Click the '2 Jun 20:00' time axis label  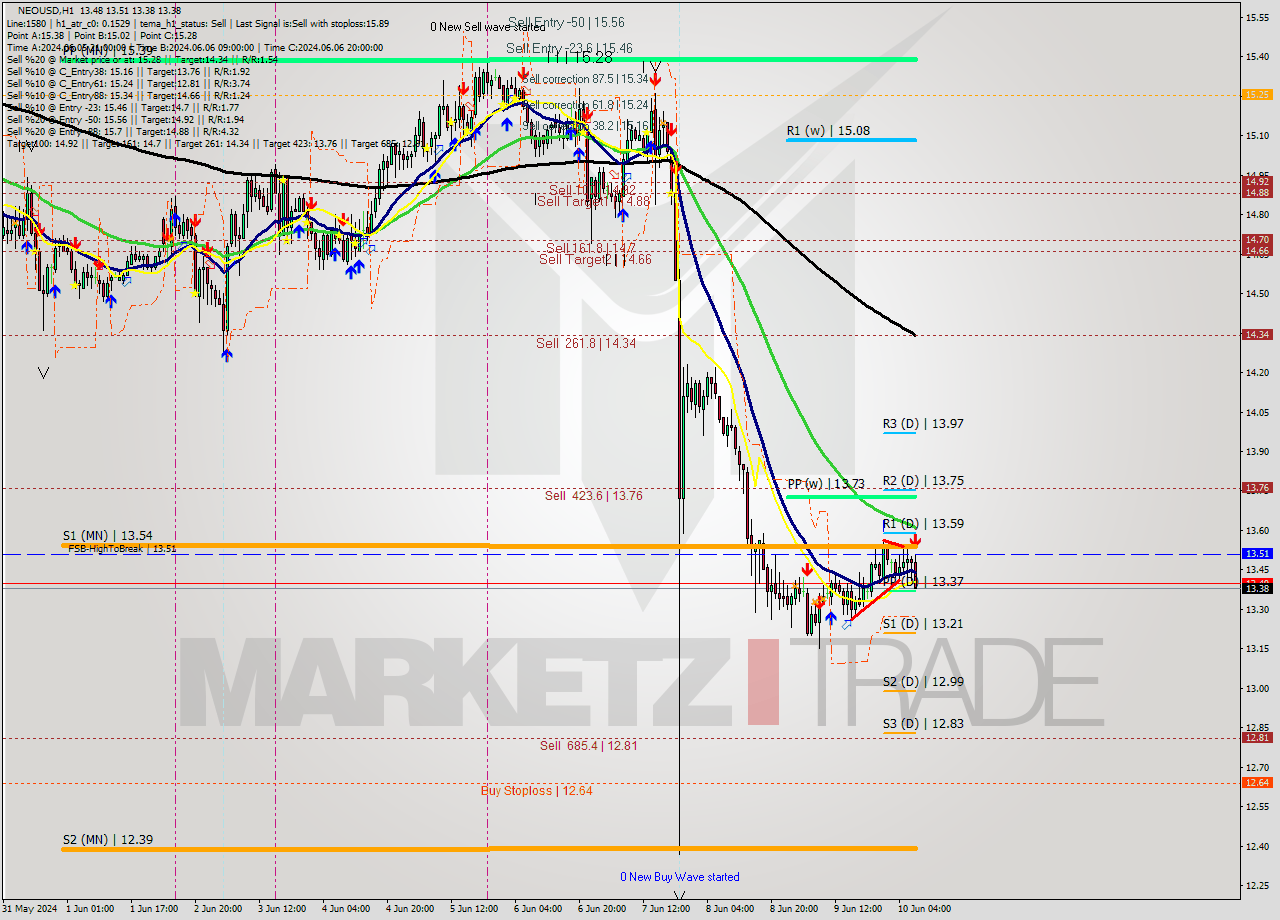click(x=220, y=909)
